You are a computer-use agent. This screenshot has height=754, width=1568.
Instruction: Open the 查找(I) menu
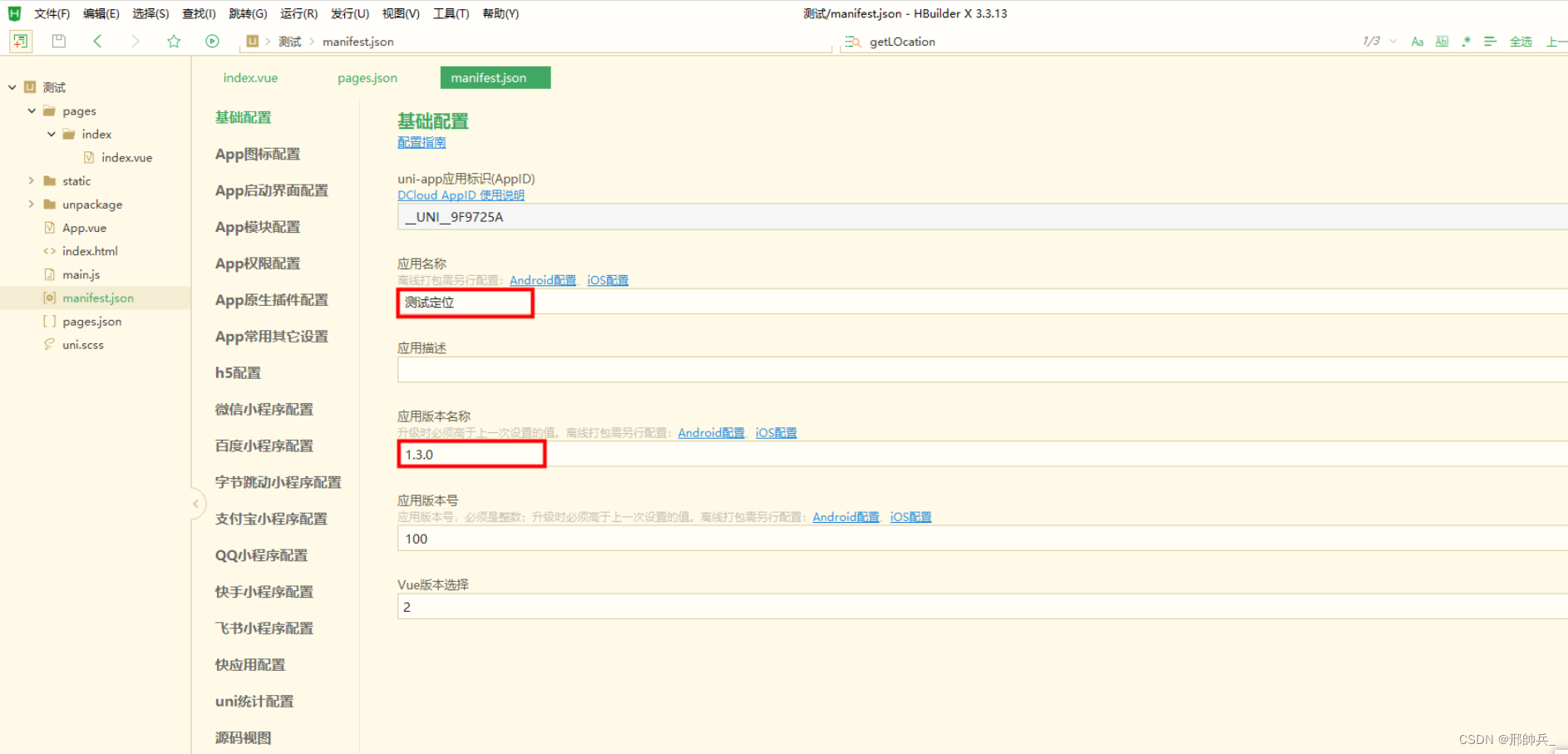[x=199, y=13]
